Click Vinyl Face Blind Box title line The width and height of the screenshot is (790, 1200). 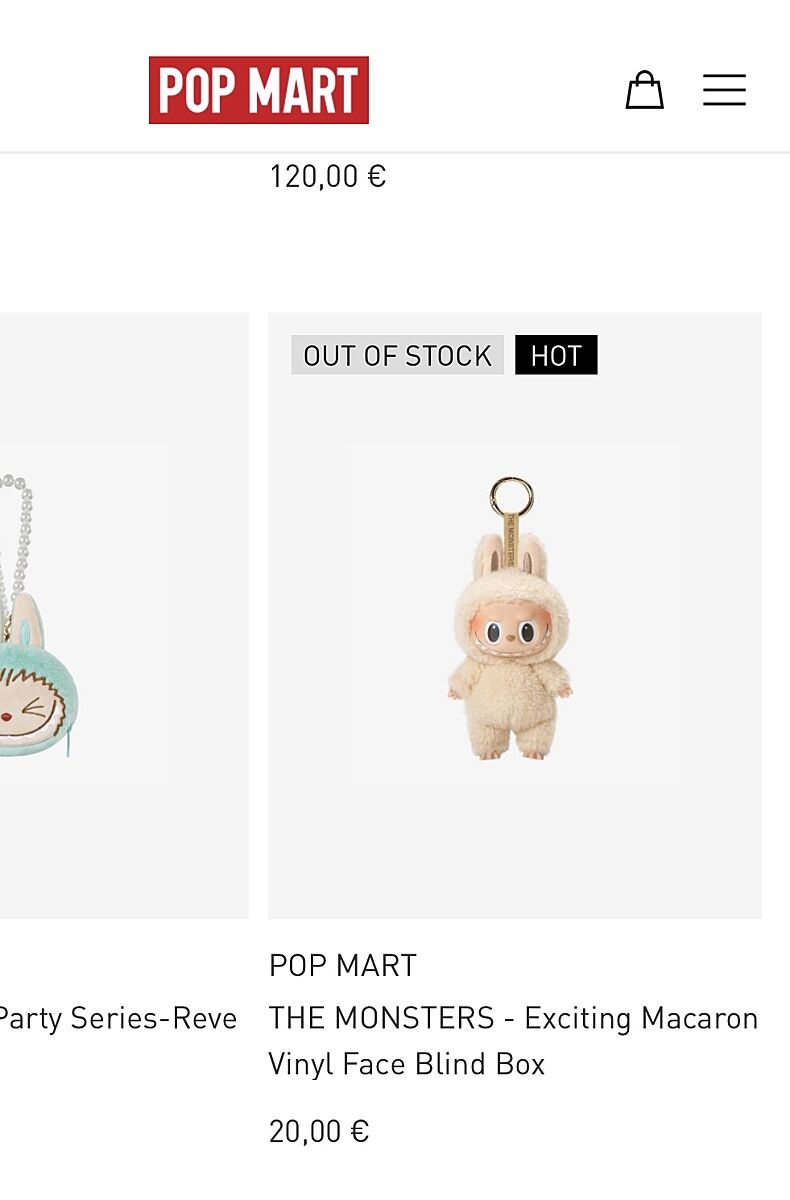tap(407, 1063)
